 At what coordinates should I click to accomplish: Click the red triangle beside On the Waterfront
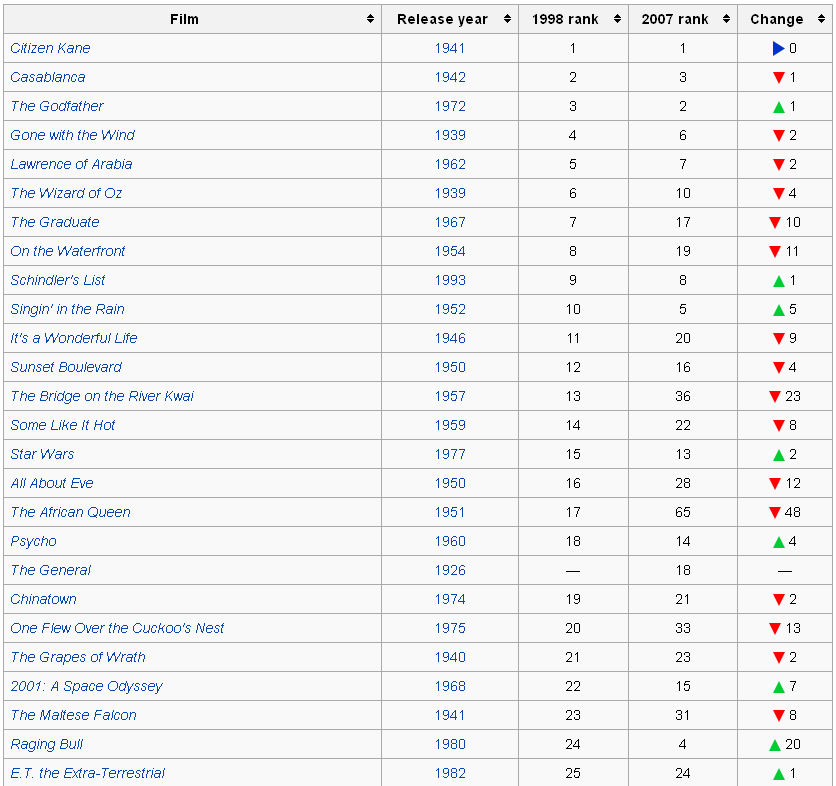click(x=774, y=251)
